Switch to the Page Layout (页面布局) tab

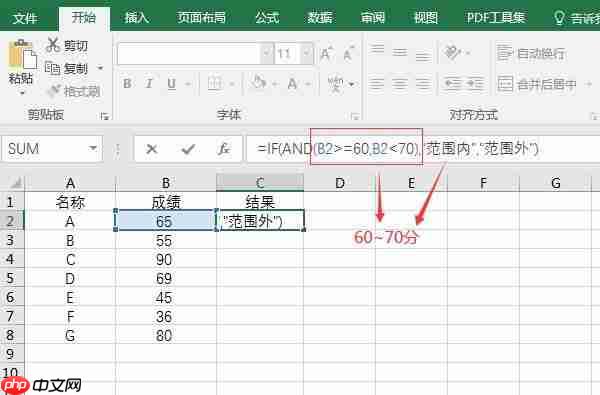point(201,18)
